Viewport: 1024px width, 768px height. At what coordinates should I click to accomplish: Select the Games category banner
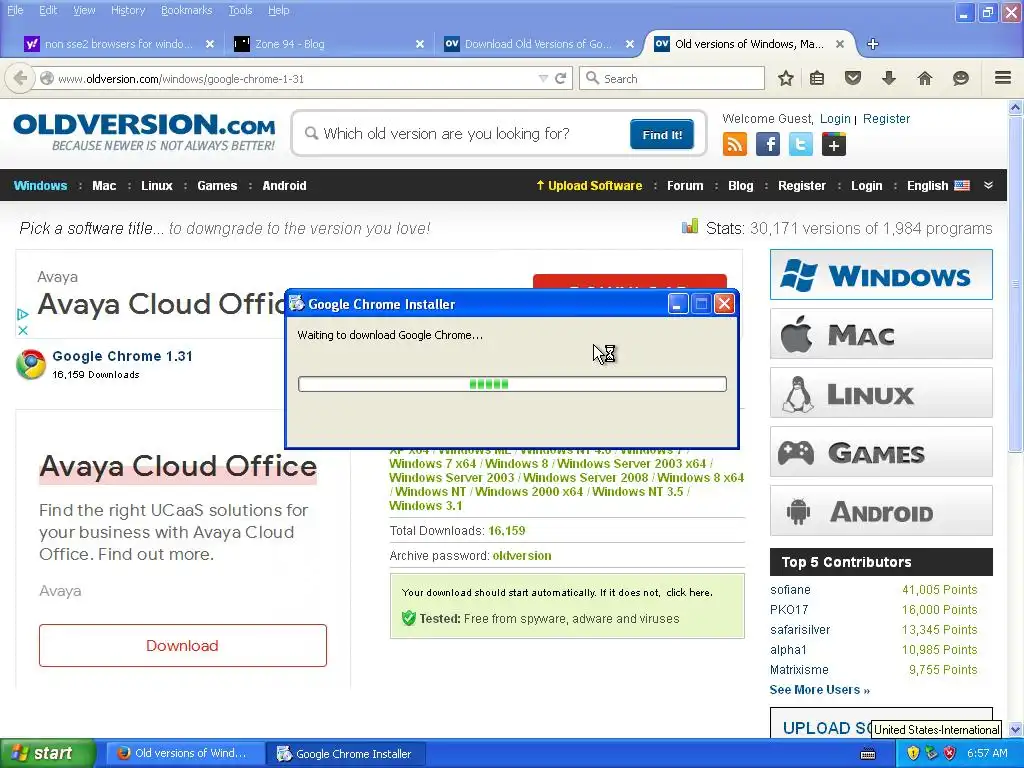point(881,451)
